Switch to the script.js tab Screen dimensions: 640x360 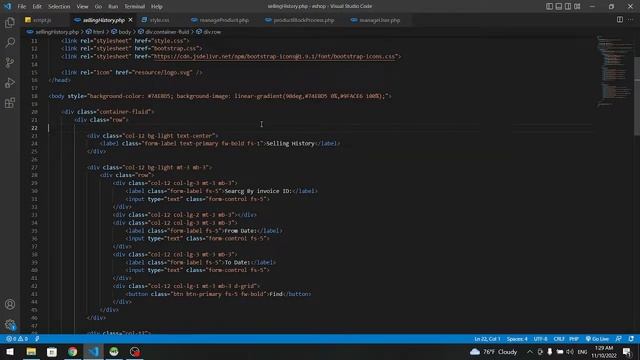coord(42,20)
